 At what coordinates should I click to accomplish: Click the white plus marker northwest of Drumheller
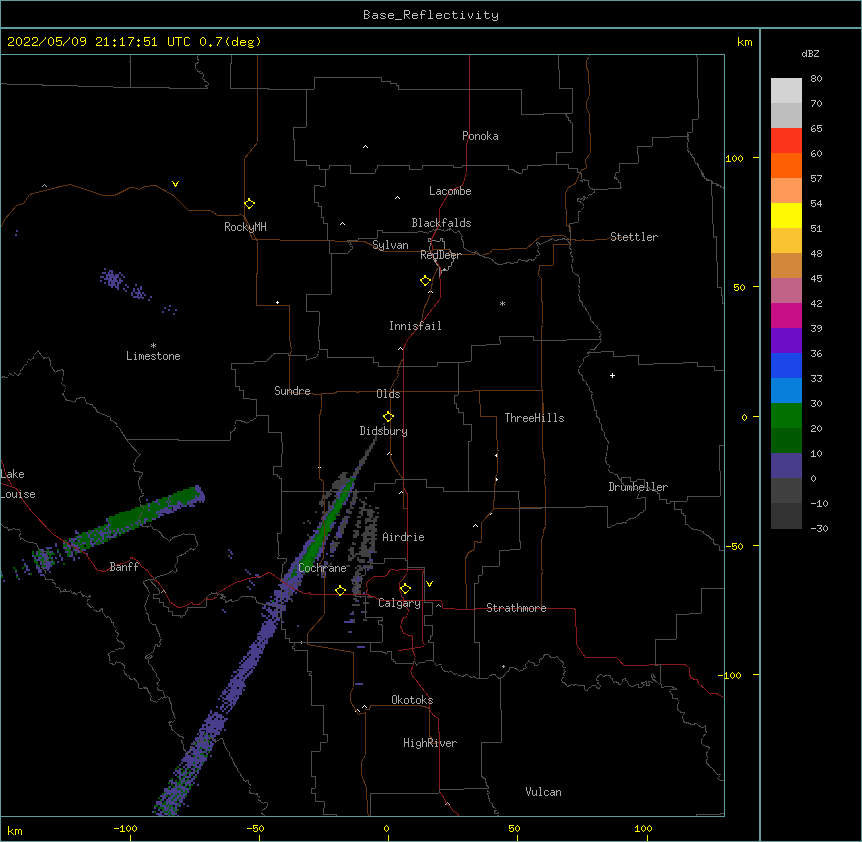(x=612, y=375)
